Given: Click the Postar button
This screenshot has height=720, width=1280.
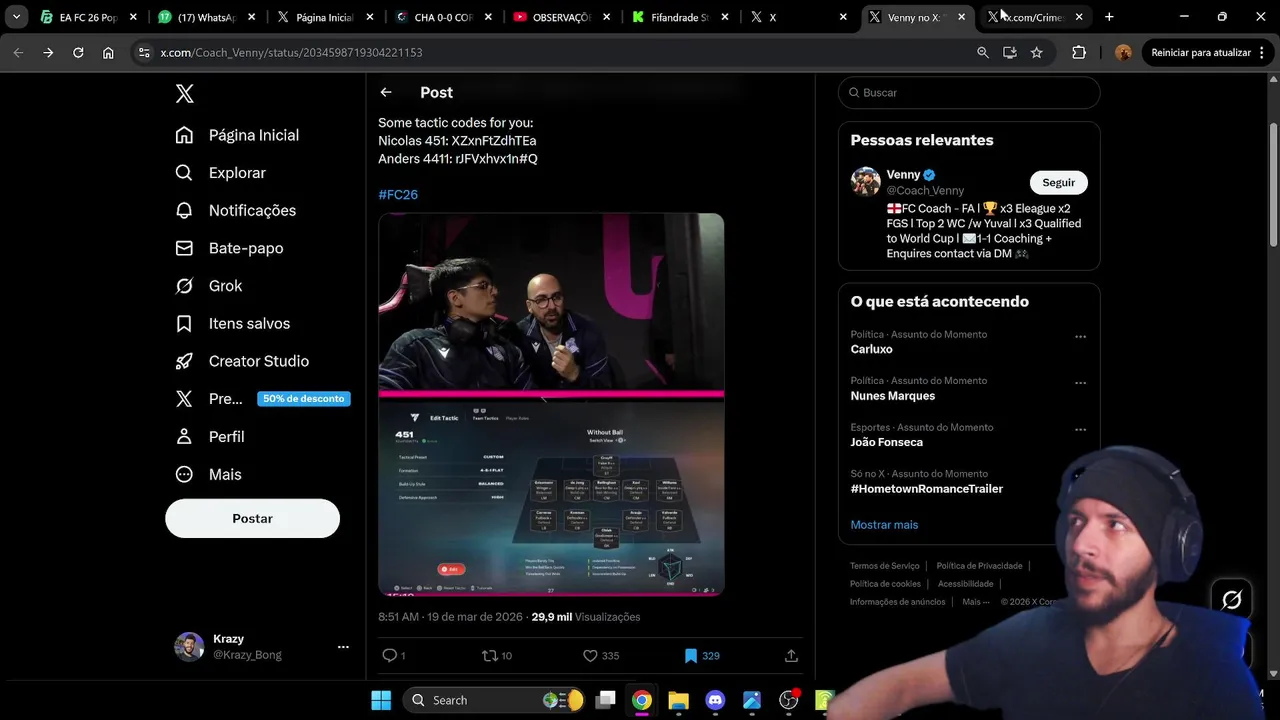Looking at the screenshot, I should pyautogui.click(x=252, y=519).
